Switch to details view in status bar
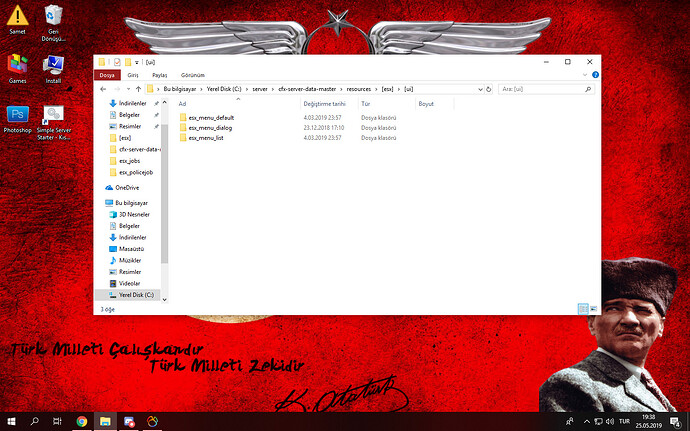Viewport: 690px width, 431px height. coord(583,309)
